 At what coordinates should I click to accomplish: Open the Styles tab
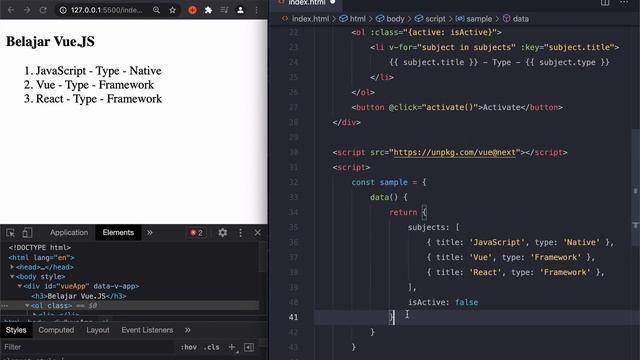click(16, 330)
